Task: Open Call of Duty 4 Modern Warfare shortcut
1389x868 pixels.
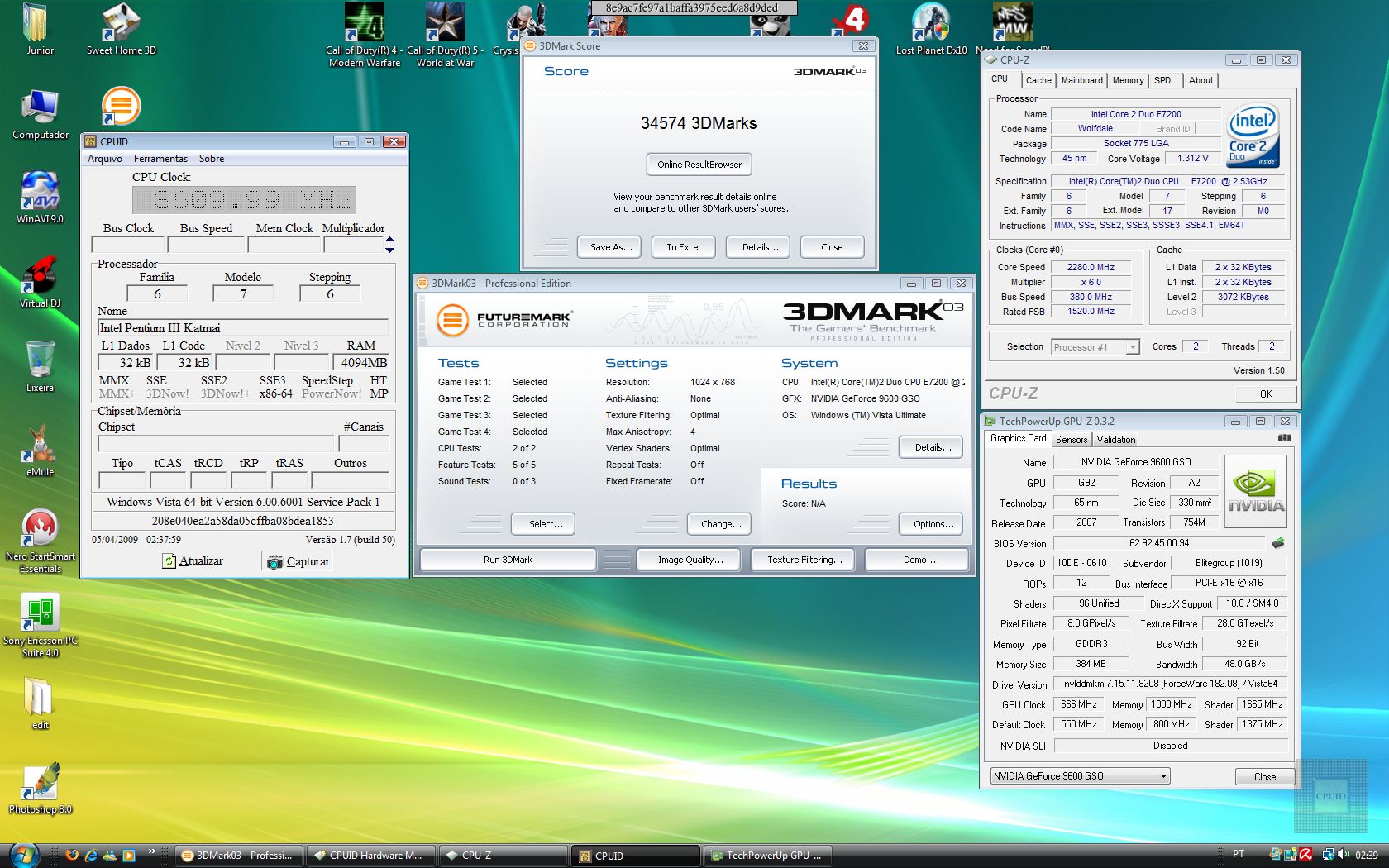Action: pyautogui.click(x=364, y=35)
